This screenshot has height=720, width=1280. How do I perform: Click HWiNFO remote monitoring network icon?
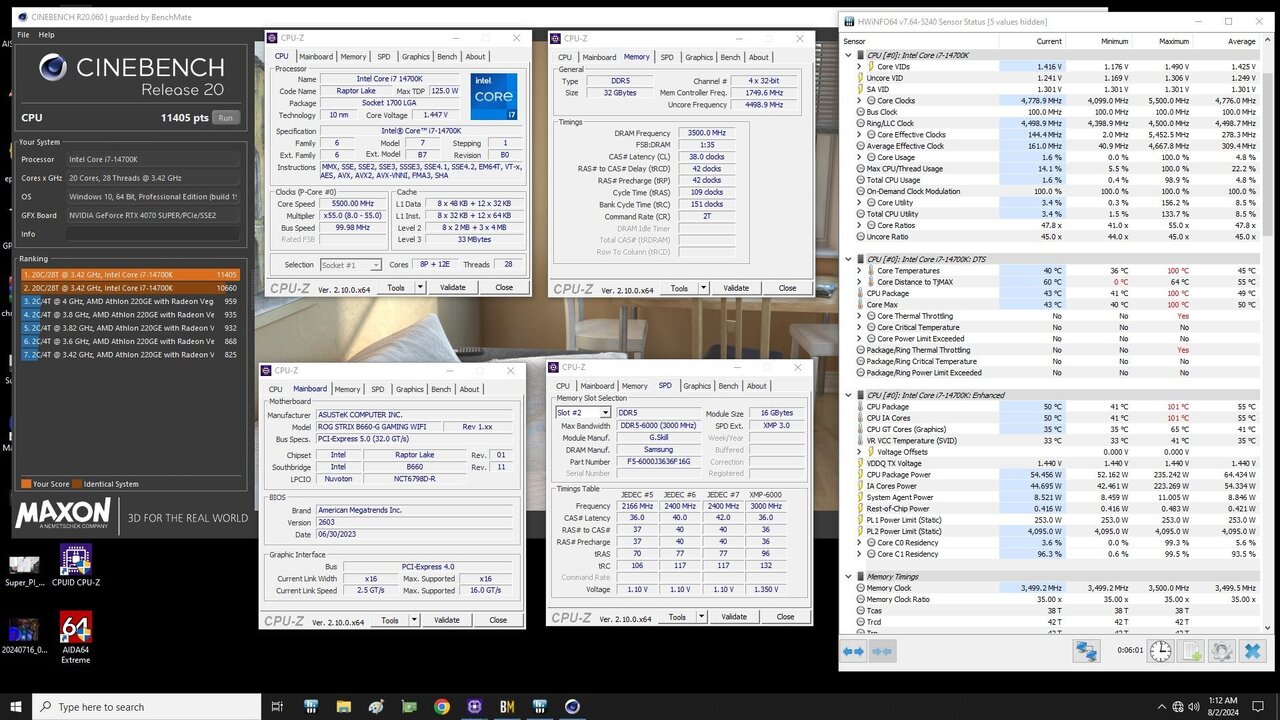point(1087,651)
